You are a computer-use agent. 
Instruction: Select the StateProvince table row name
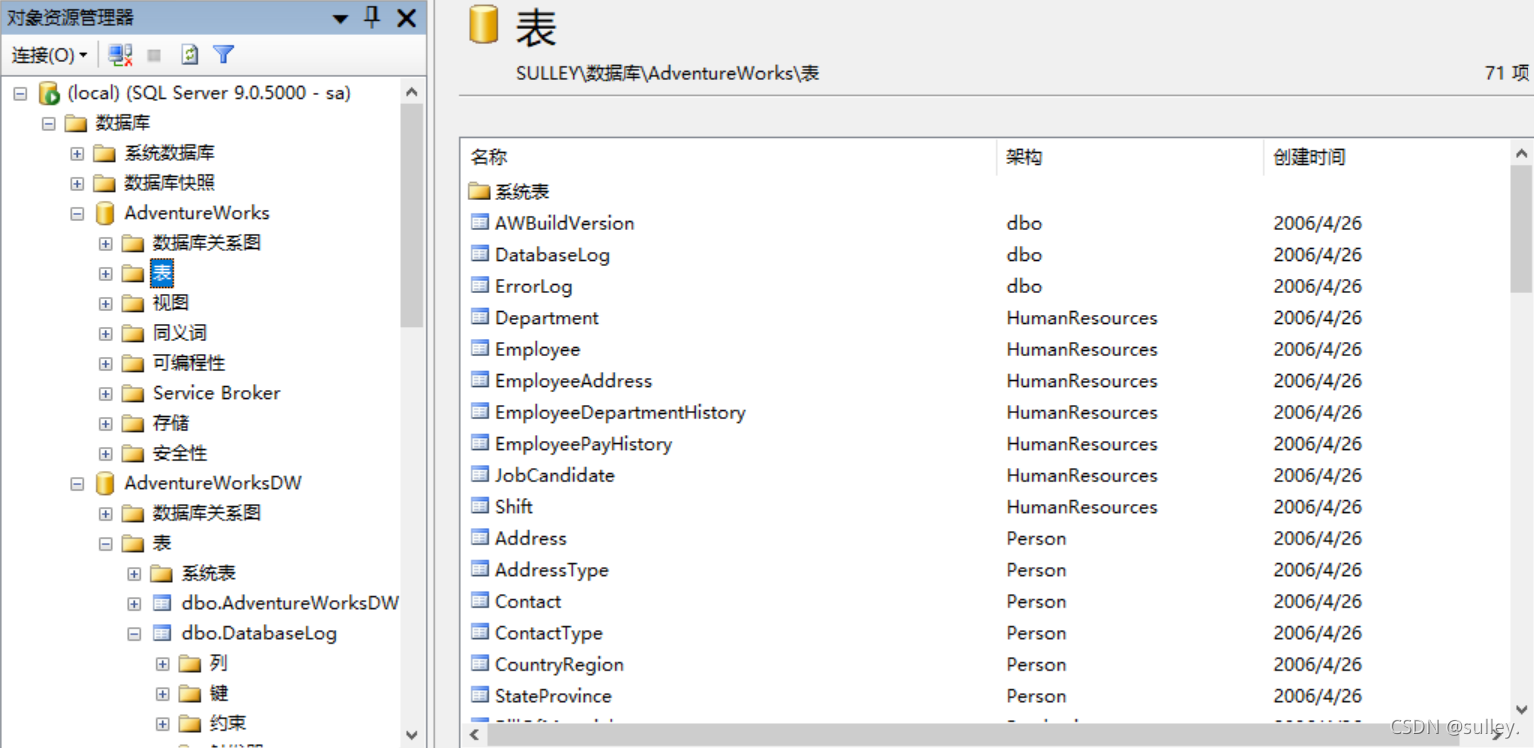[553, 696]
